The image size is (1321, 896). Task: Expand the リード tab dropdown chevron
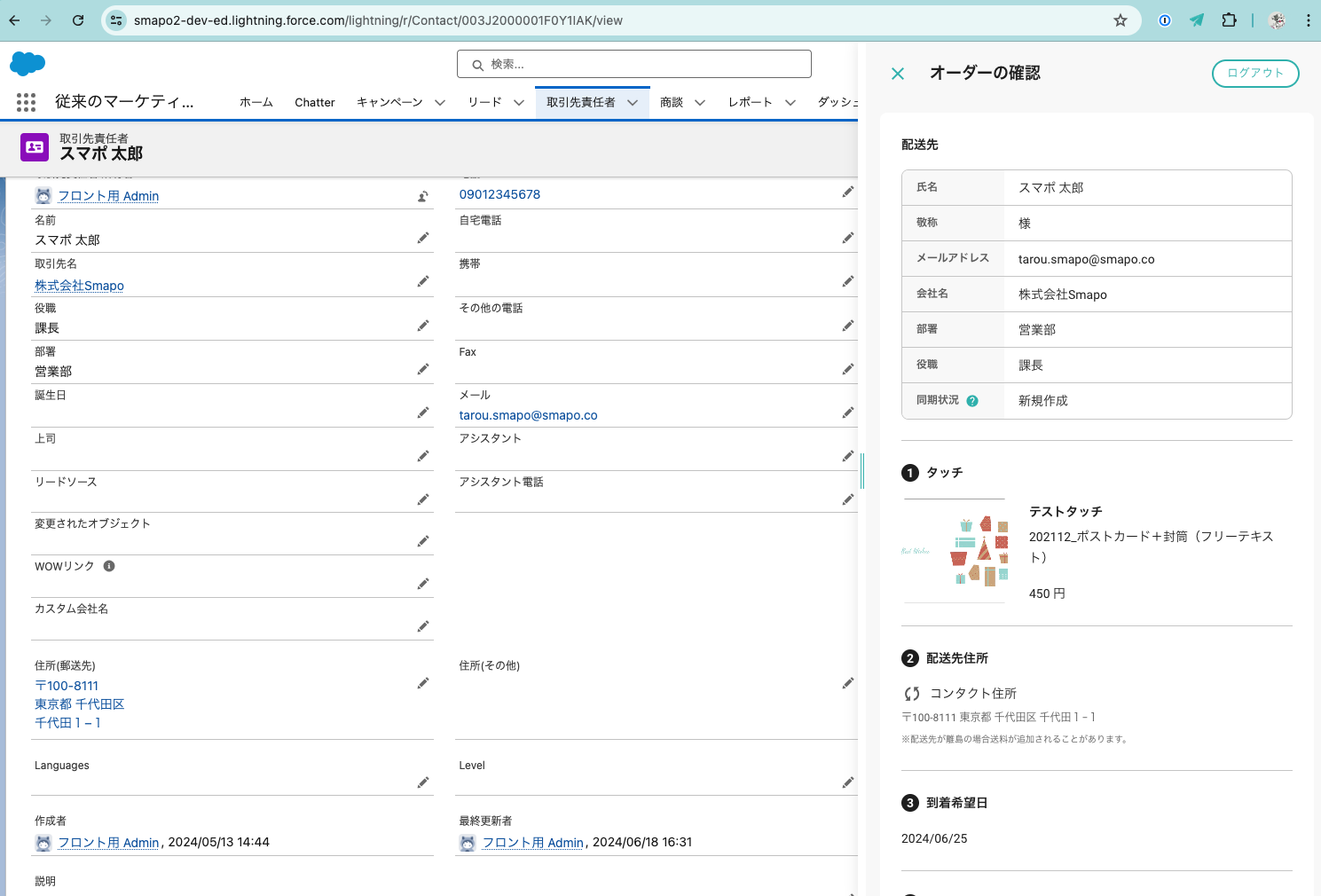tap(519, 103)
